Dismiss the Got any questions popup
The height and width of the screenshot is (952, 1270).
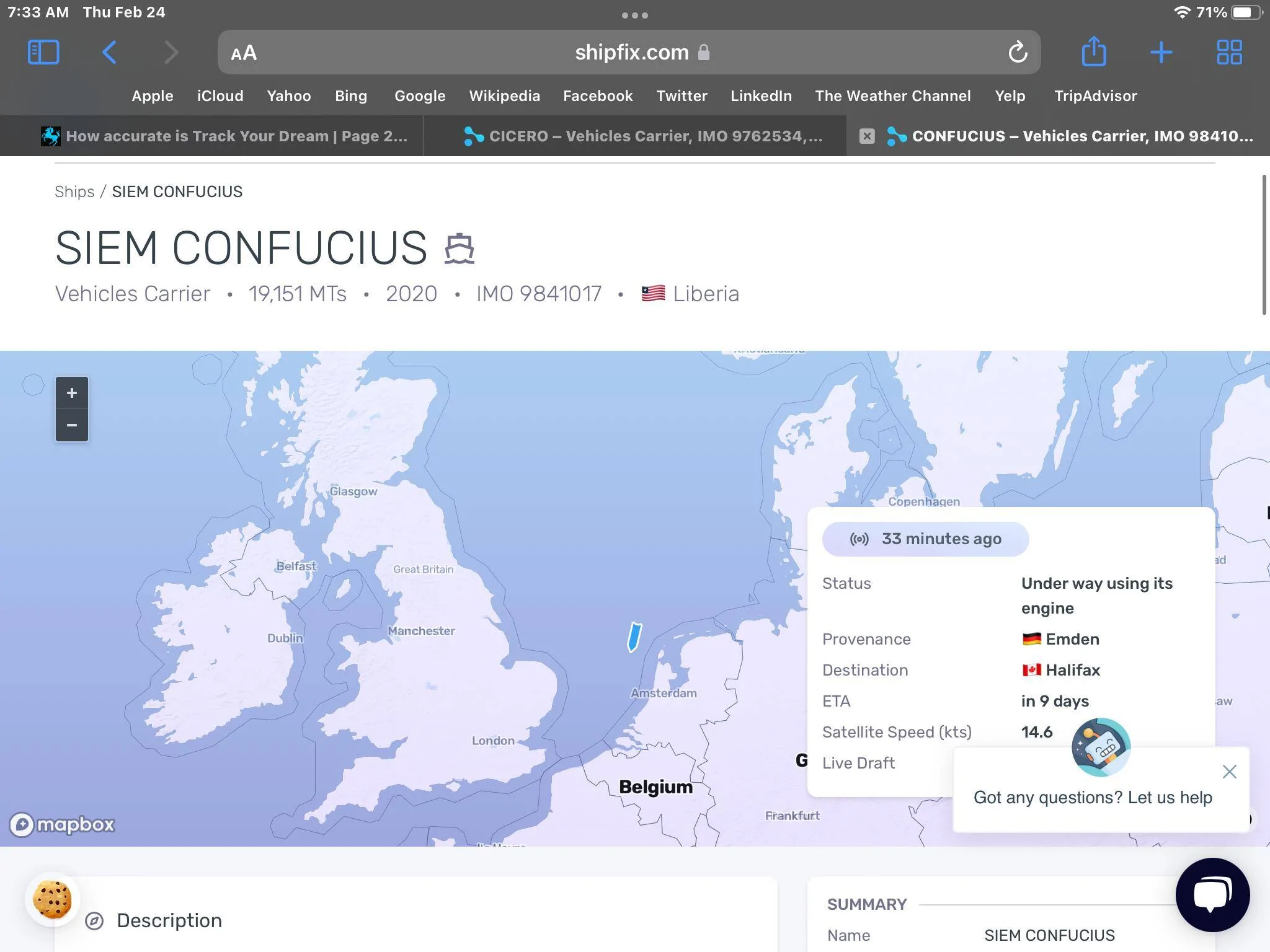coord(1229,772)
